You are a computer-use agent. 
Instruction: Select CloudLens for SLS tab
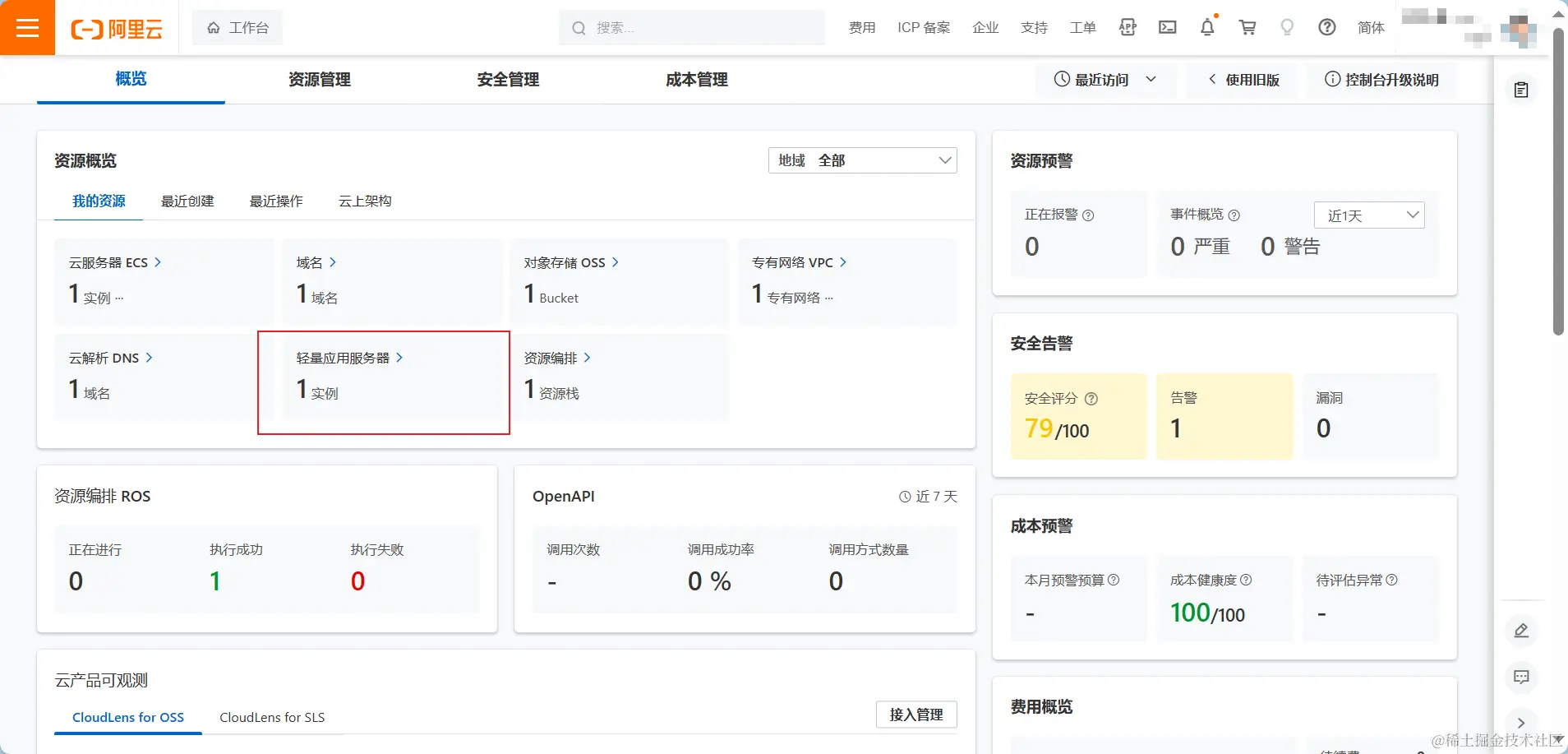click(x=272, y=717)
